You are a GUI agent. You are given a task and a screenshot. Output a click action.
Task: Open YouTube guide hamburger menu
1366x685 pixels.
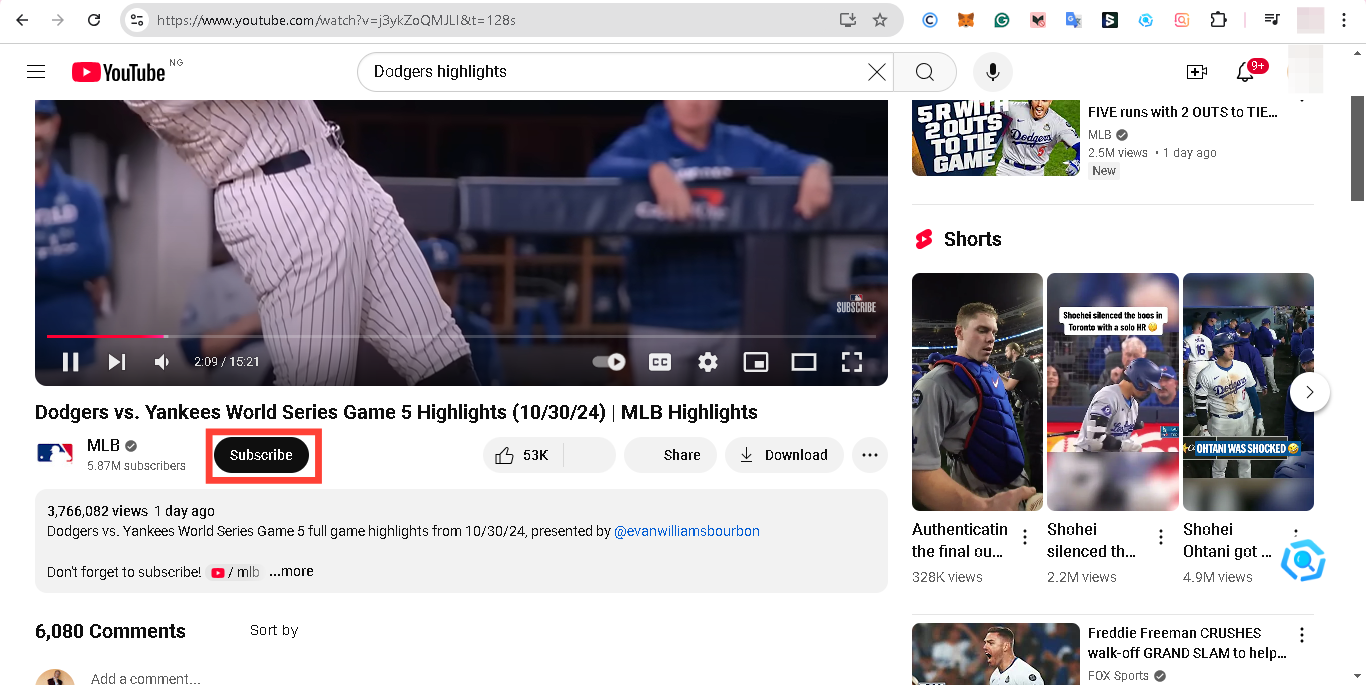pos(36,72)
